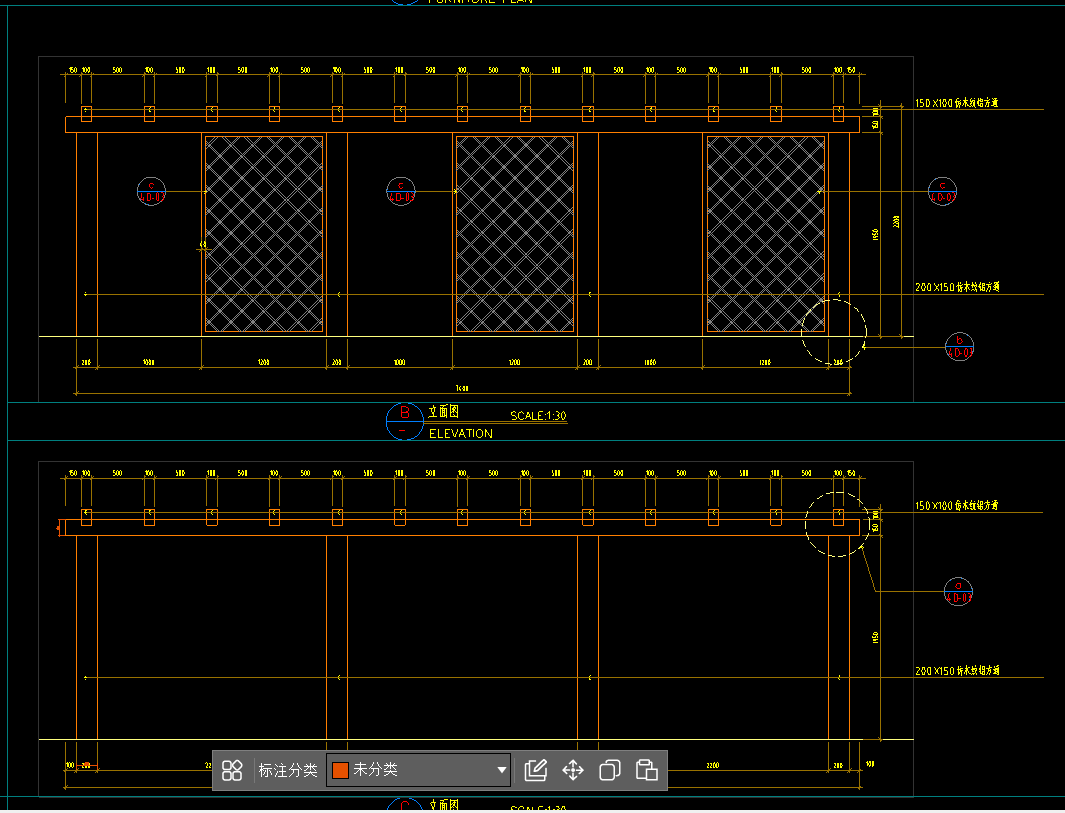
Task: Click the SCALE:1:30 text of elevation B
Action: pyautogui.click(x=538, y=416)
